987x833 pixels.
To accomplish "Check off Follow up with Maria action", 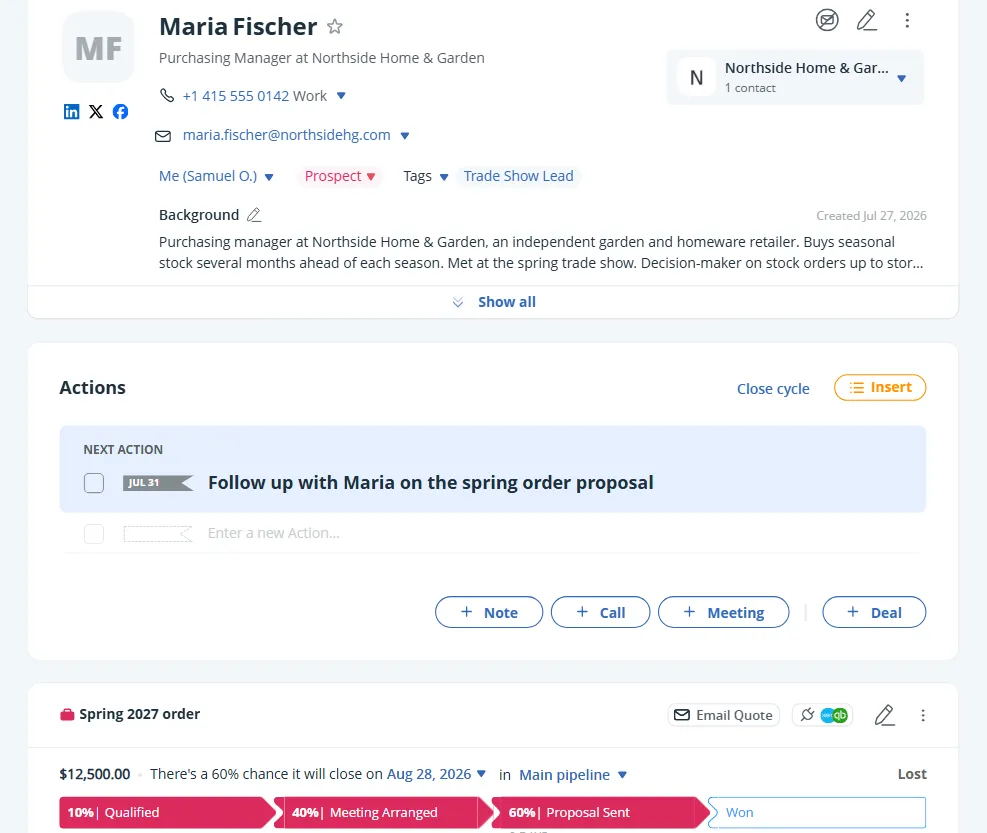I will [94, 483].
